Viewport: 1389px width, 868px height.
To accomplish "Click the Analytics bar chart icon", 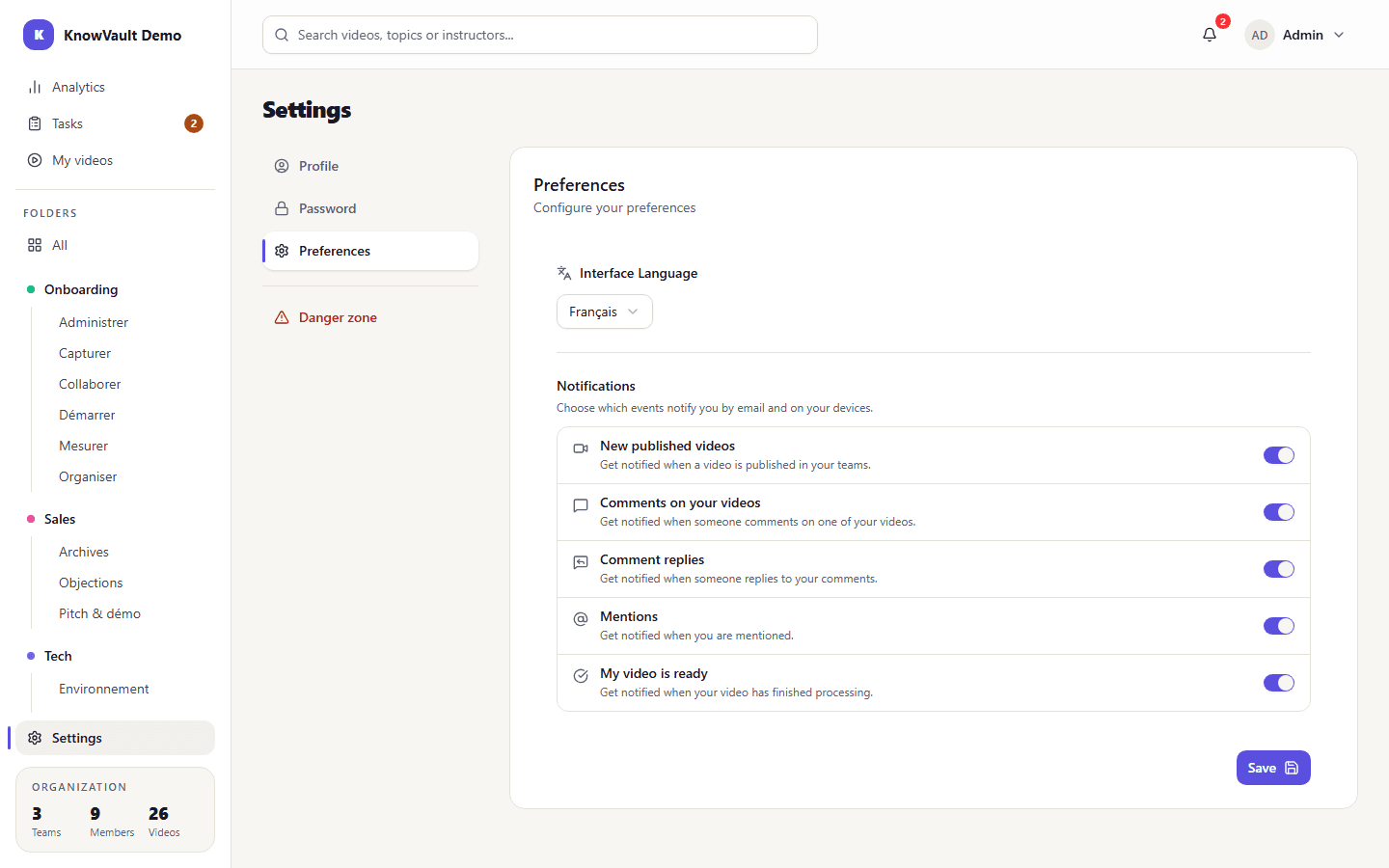I will (35, 87).
